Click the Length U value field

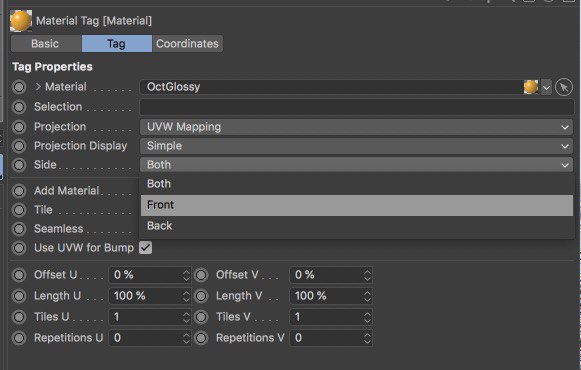tap(150, 296)
